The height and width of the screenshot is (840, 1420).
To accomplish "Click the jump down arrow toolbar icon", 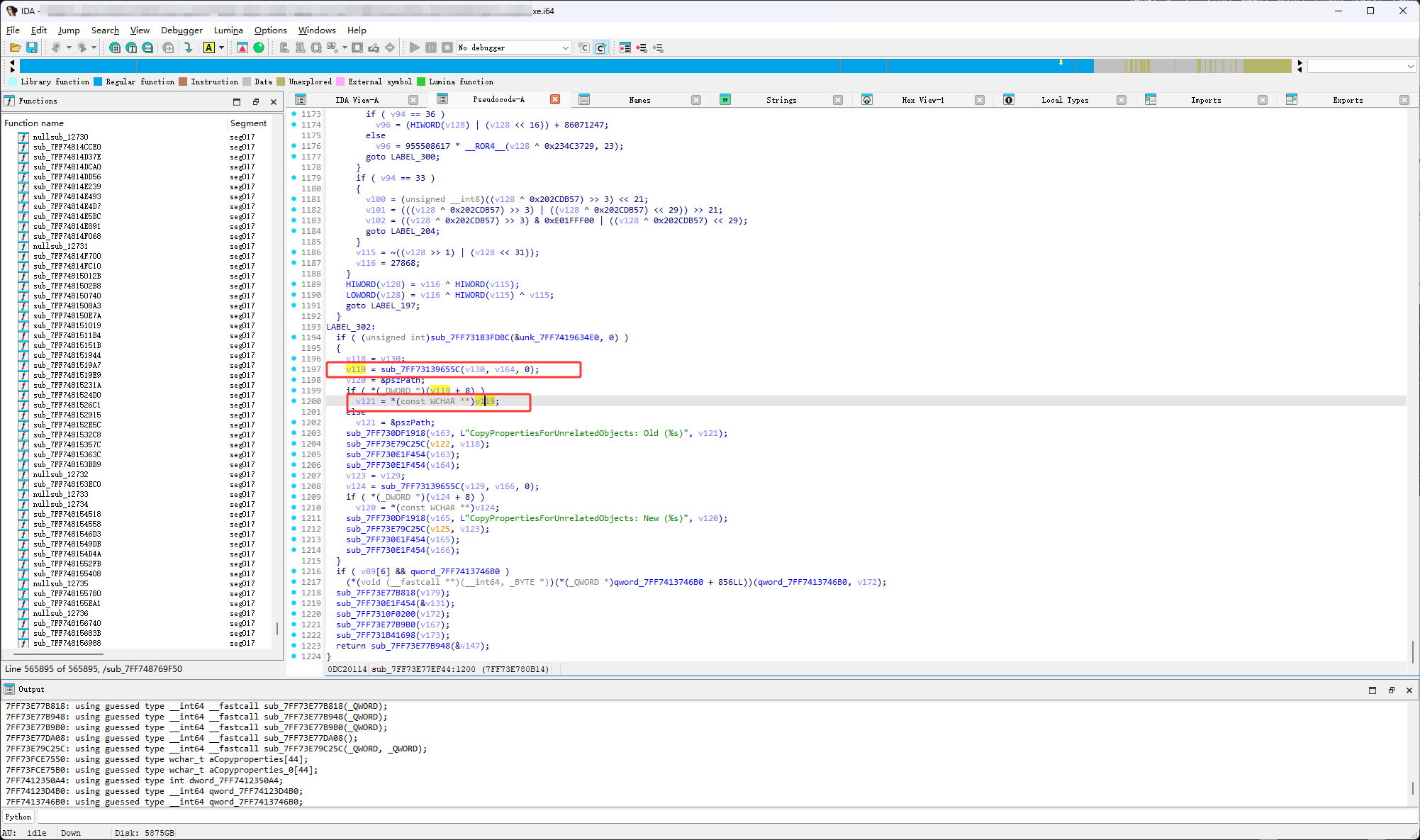I will tap(188, 47).
